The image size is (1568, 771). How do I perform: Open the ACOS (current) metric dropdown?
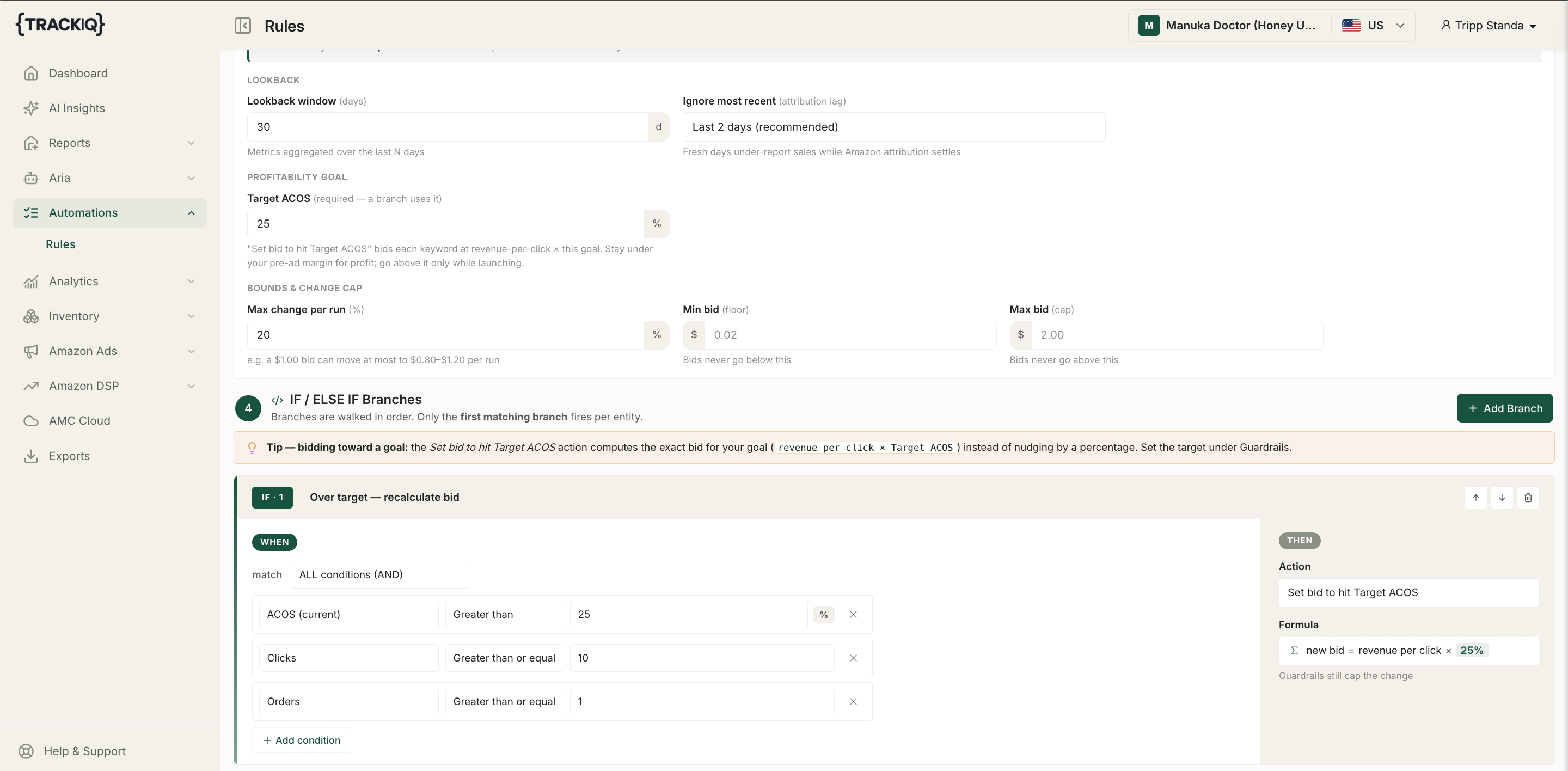(x=348, y=615)
